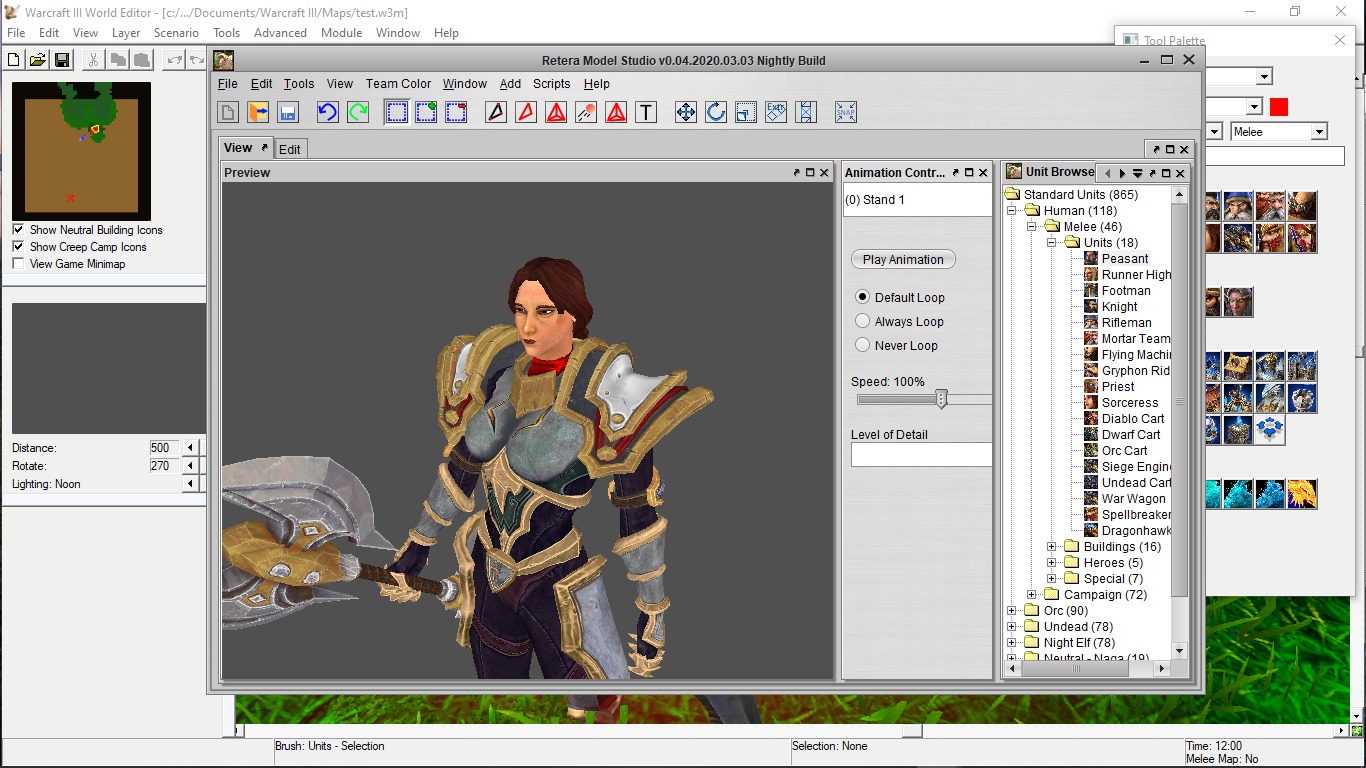
Task: Click the red color swatch in Tool Palette
Action: [1279, 107]
